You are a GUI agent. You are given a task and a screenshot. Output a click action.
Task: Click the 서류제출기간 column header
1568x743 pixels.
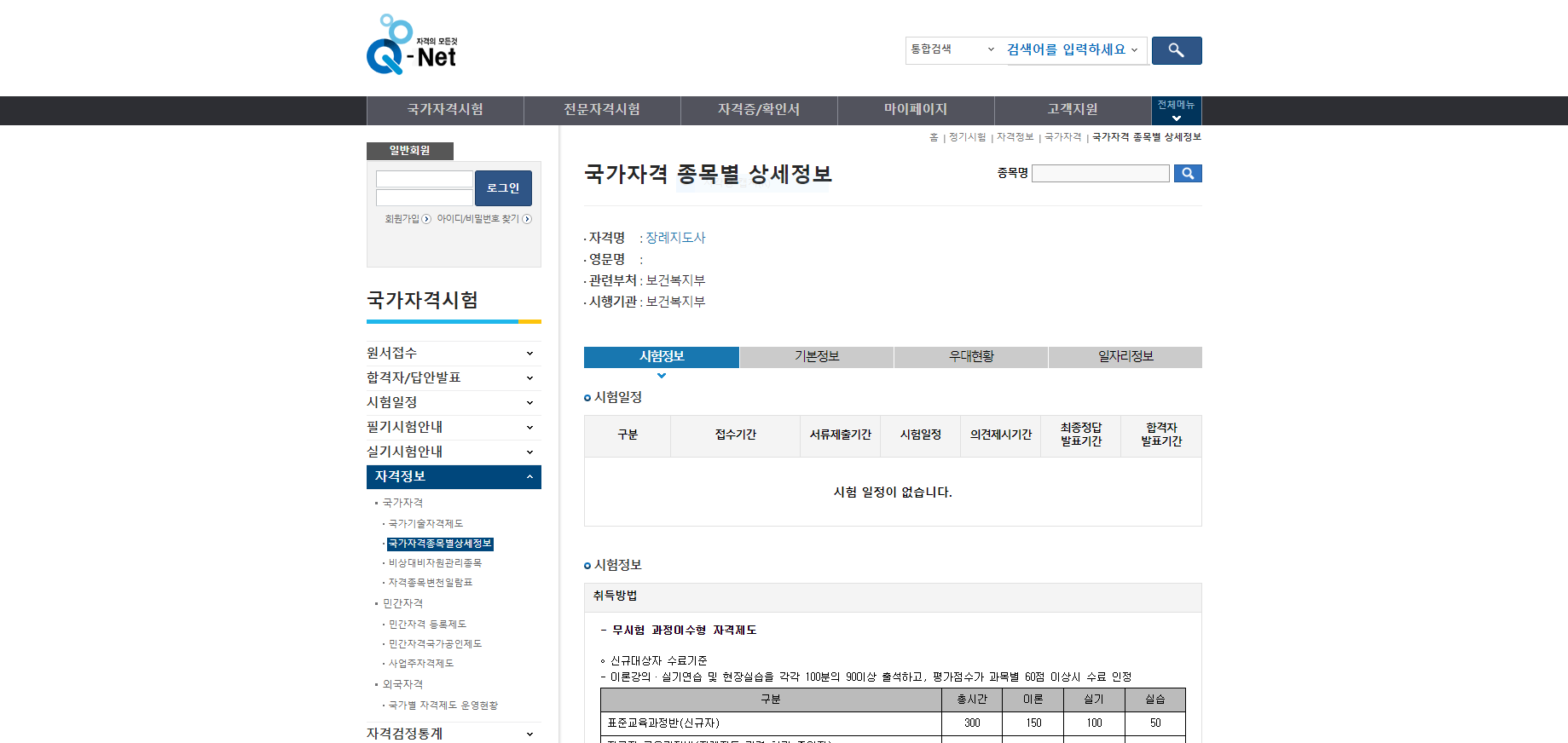[841, 435]
